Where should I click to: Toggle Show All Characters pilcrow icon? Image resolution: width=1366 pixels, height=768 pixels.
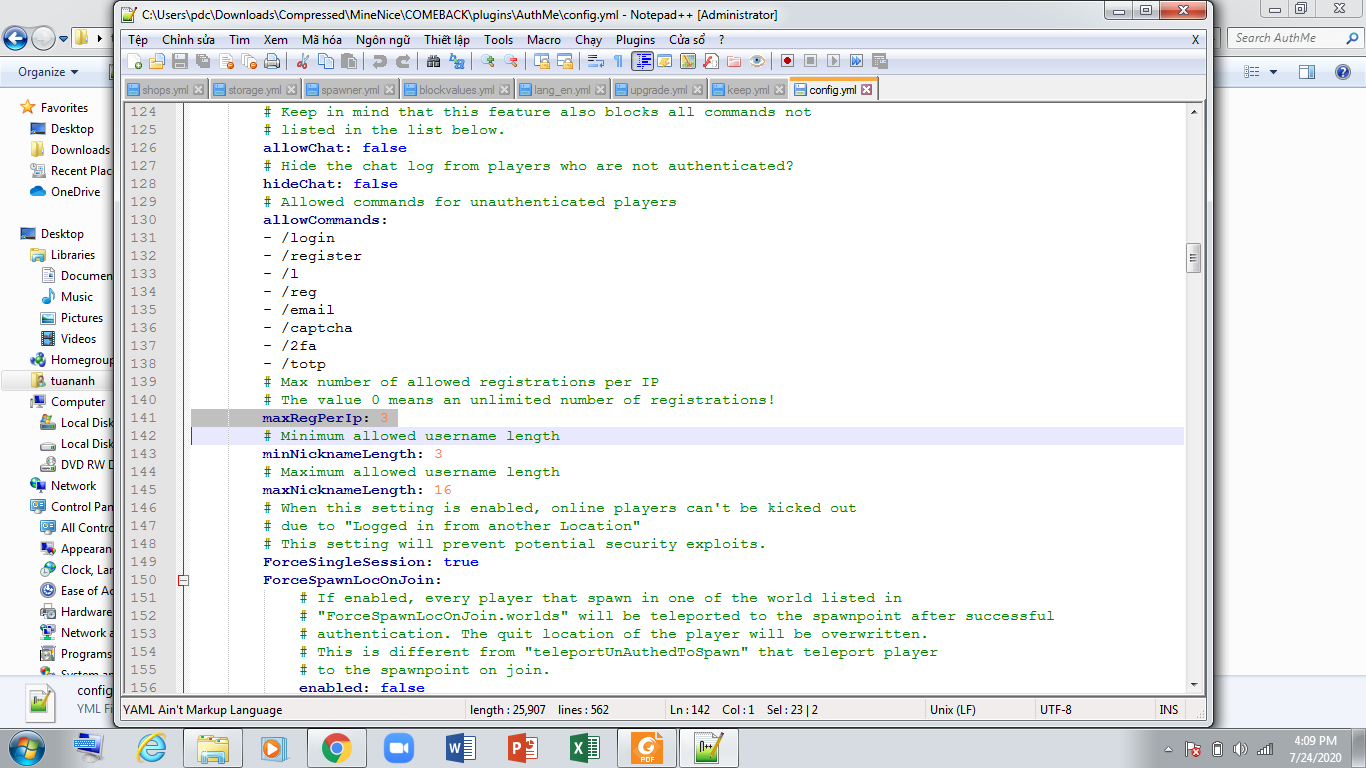point(618,61)
